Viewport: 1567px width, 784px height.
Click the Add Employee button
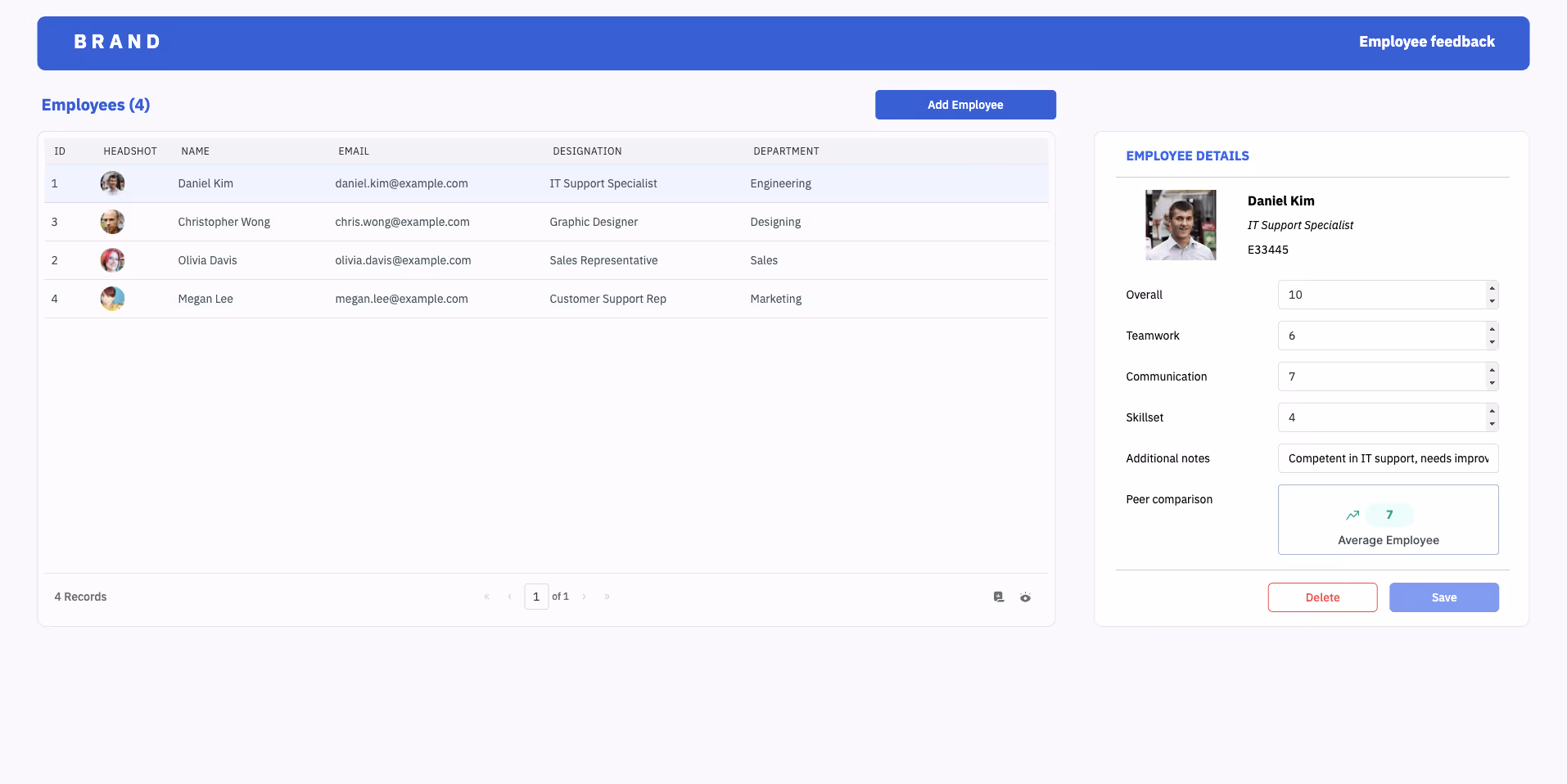click(x=964, y=105)
